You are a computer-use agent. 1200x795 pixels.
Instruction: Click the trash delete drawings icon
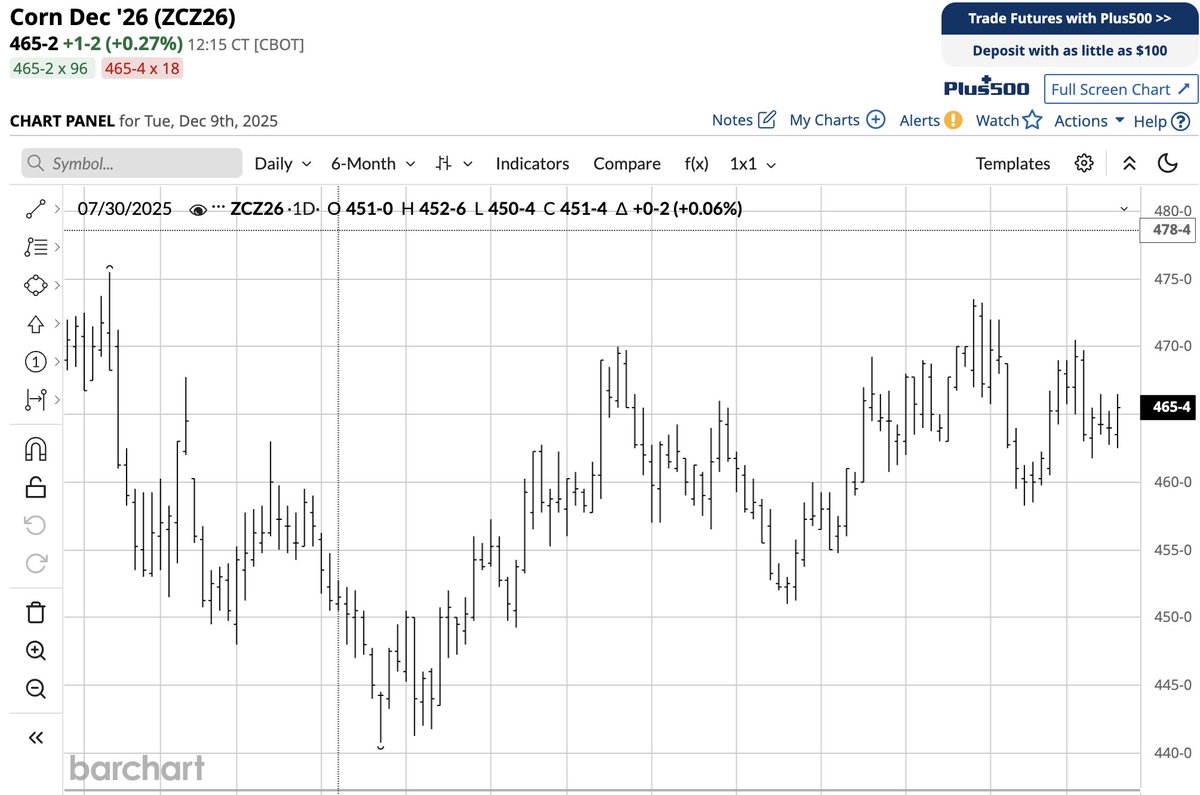(x=36, y=612)
